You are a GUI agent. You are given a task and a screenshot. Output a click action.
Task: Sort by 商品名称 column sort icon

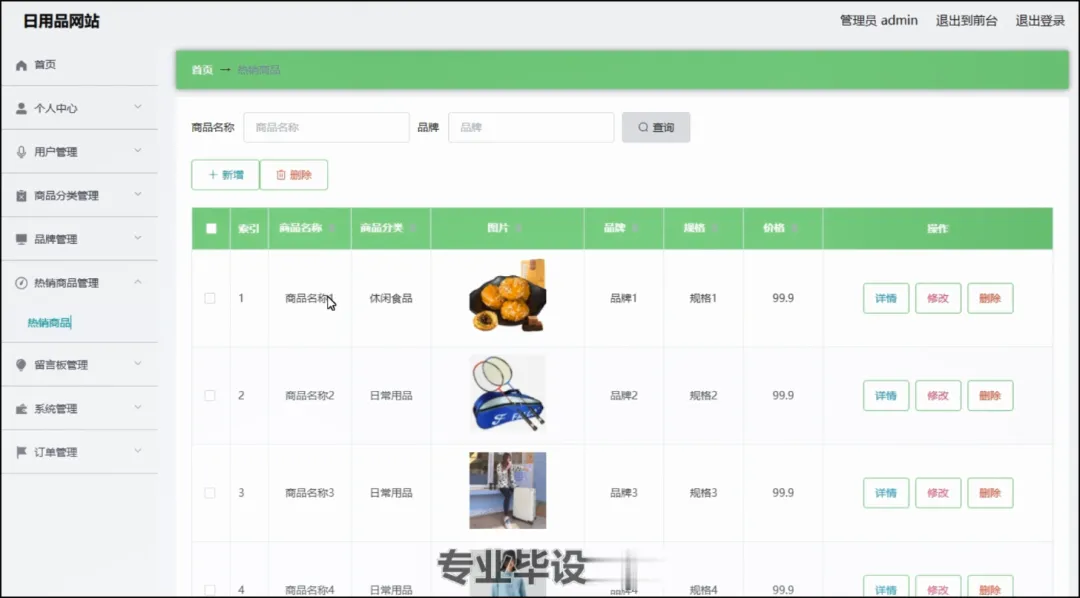click(332, 229)
